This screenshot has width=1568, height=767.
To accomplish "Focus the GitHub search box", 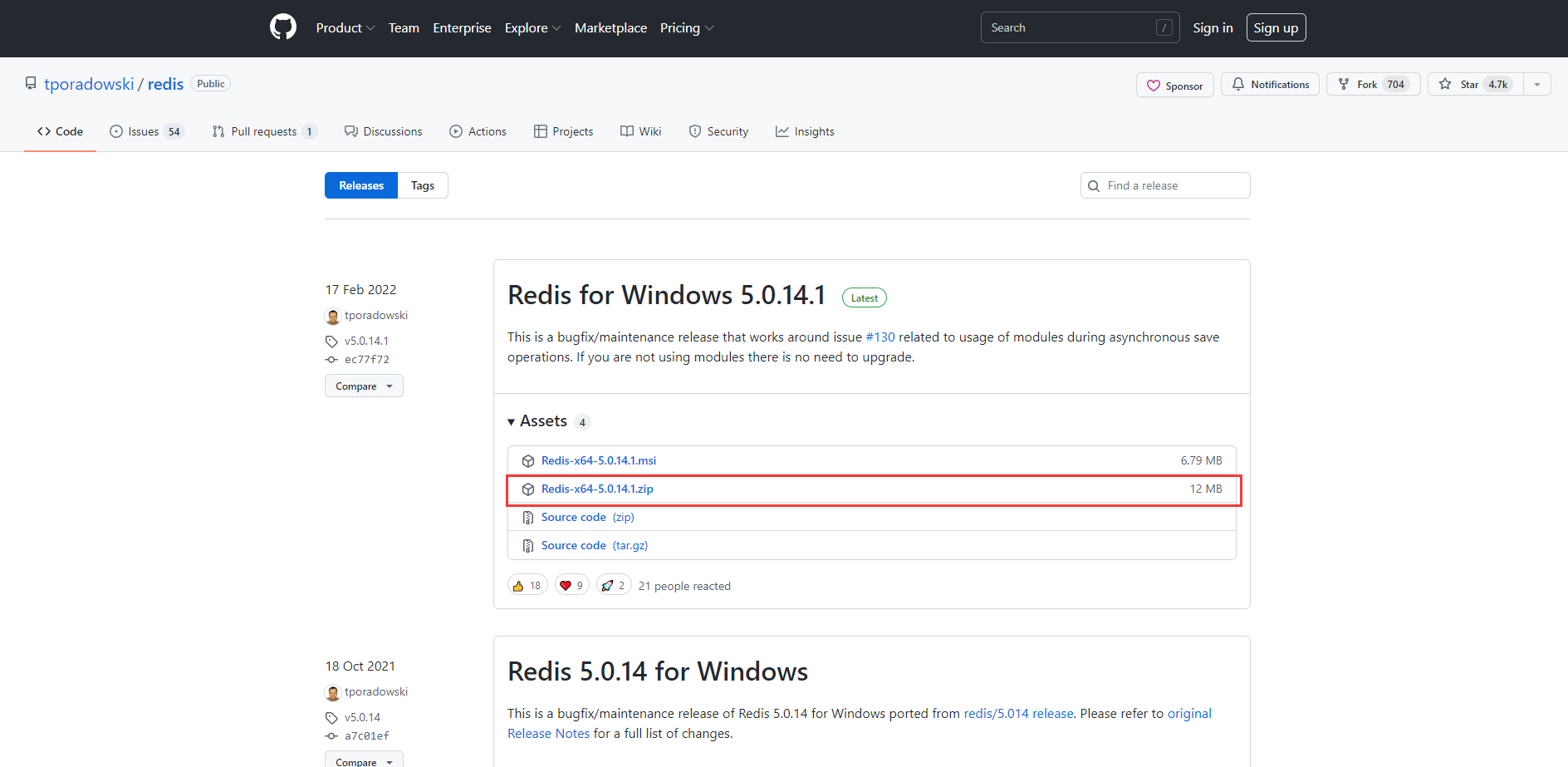I will [x=1080, y=27].
